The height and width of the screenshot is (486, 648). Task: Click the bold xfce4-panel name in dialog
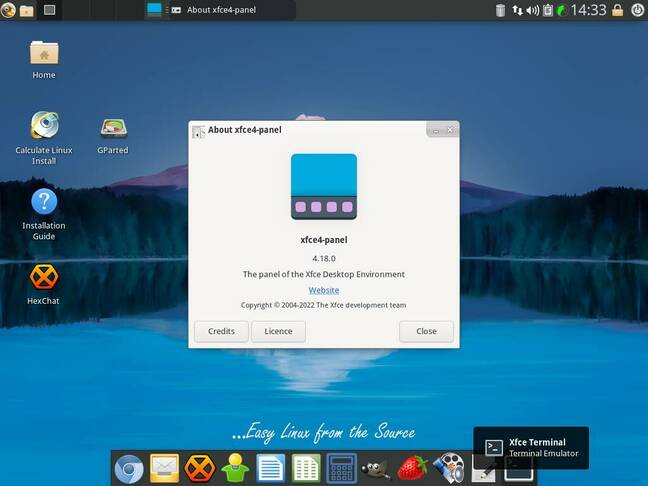pos(324,240)
